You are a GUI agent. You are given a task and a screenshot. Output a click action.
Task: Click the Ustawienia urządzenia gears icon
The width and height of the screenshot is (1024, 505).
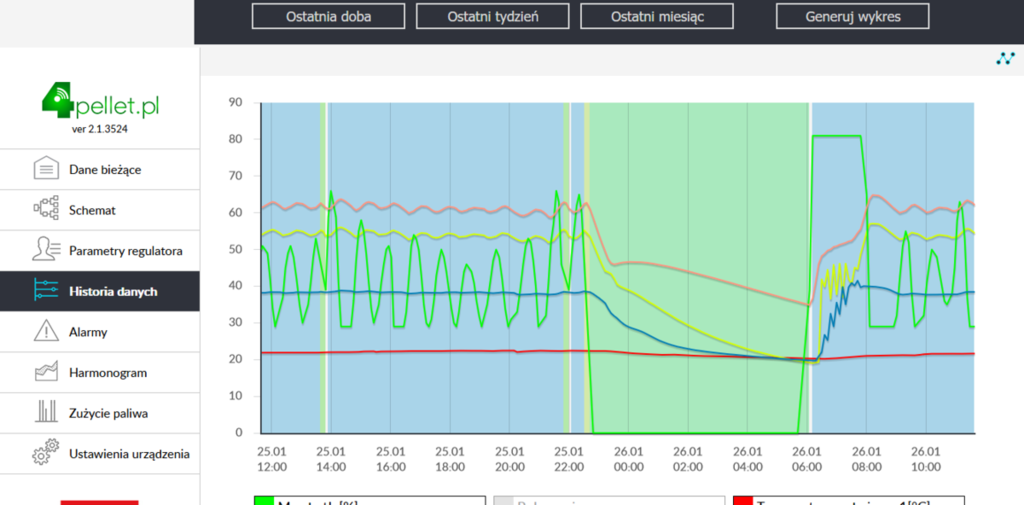tap(46, 453)
